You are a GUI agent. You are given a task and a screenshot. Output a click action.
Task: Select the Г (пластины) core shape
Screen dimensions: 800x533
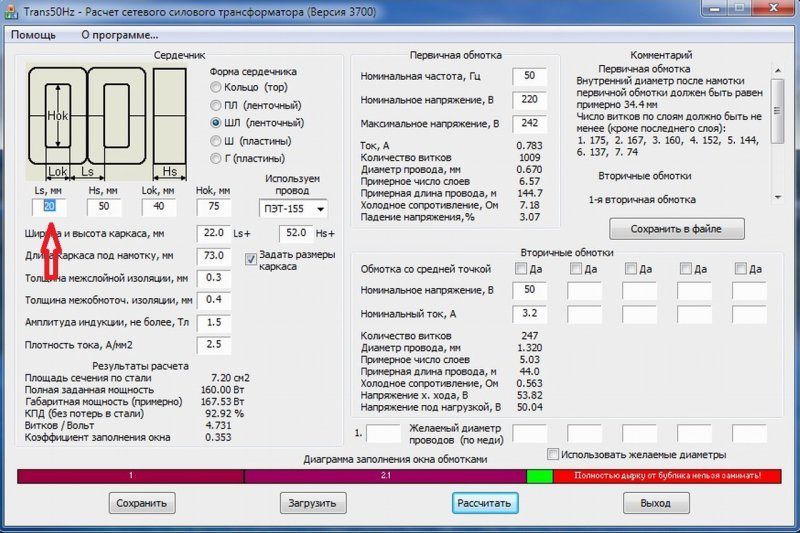[x=216, y=159]
